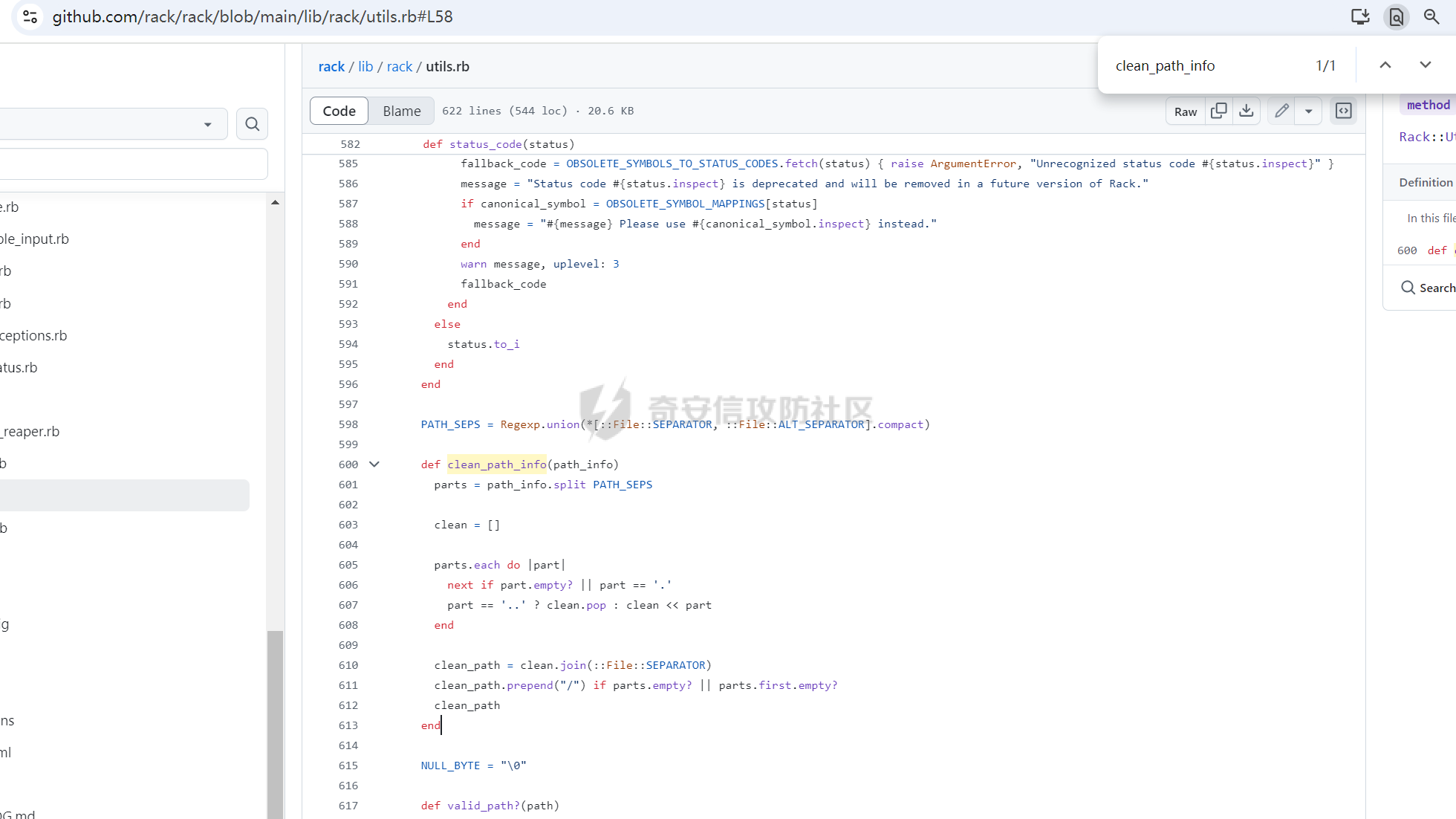Go to previous find result
This screenshot has height=819, width=1456.
pos(1385,65)
